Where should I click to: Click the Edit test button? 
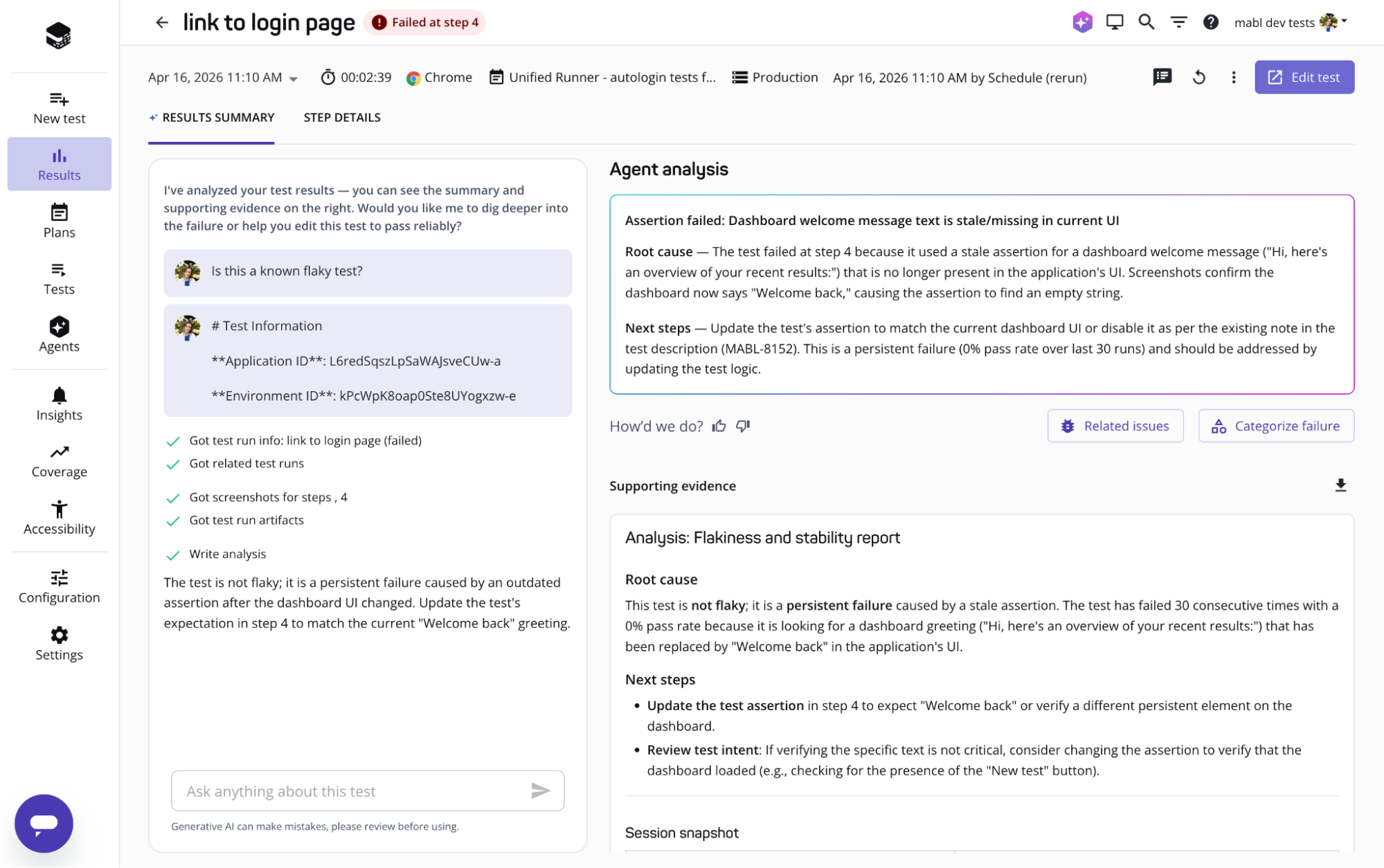[1304, 77]
